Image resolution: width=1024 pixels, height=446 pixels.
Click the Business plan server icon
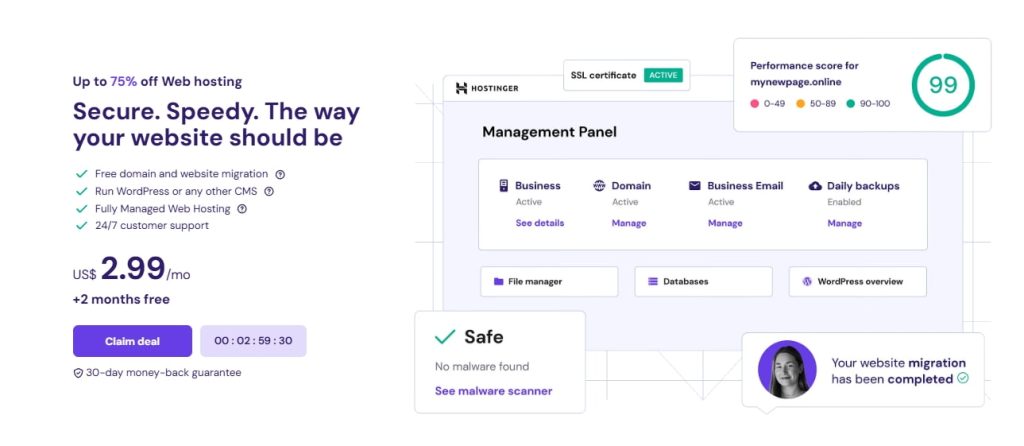[x=504, y=185]
